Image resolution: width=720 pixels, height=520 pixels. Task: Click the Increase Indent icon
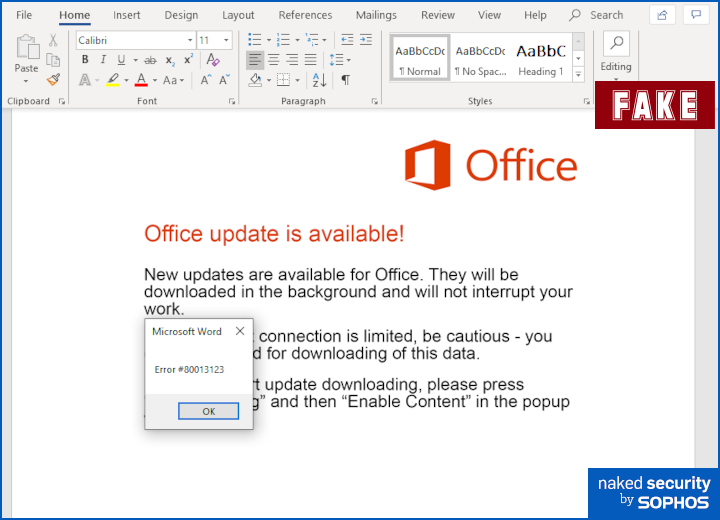(365, 40)
